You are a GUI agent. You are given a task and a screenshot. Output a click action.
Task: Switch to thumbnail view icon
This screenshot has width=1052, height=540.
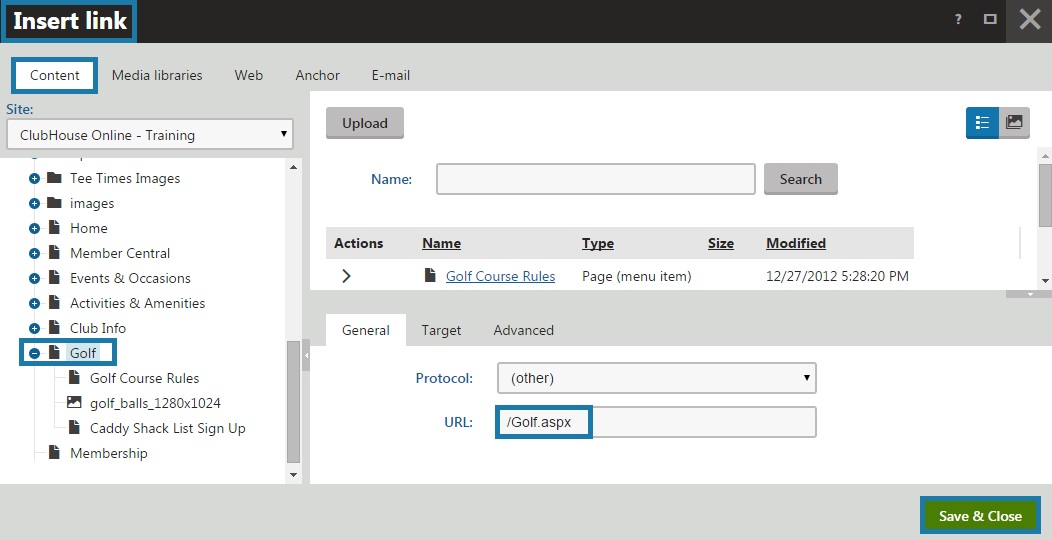click(x=1014, y=122)
